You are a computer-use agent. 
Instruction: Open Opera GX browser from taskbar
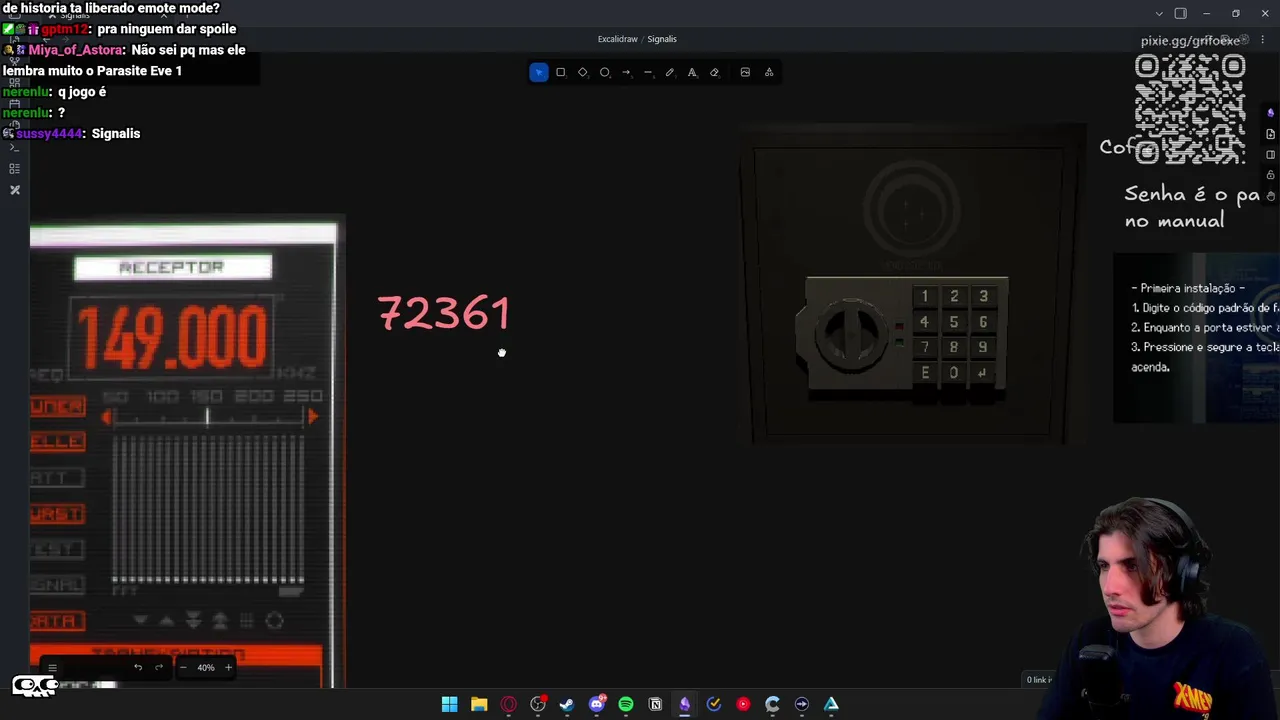click(x=508, y=704)
